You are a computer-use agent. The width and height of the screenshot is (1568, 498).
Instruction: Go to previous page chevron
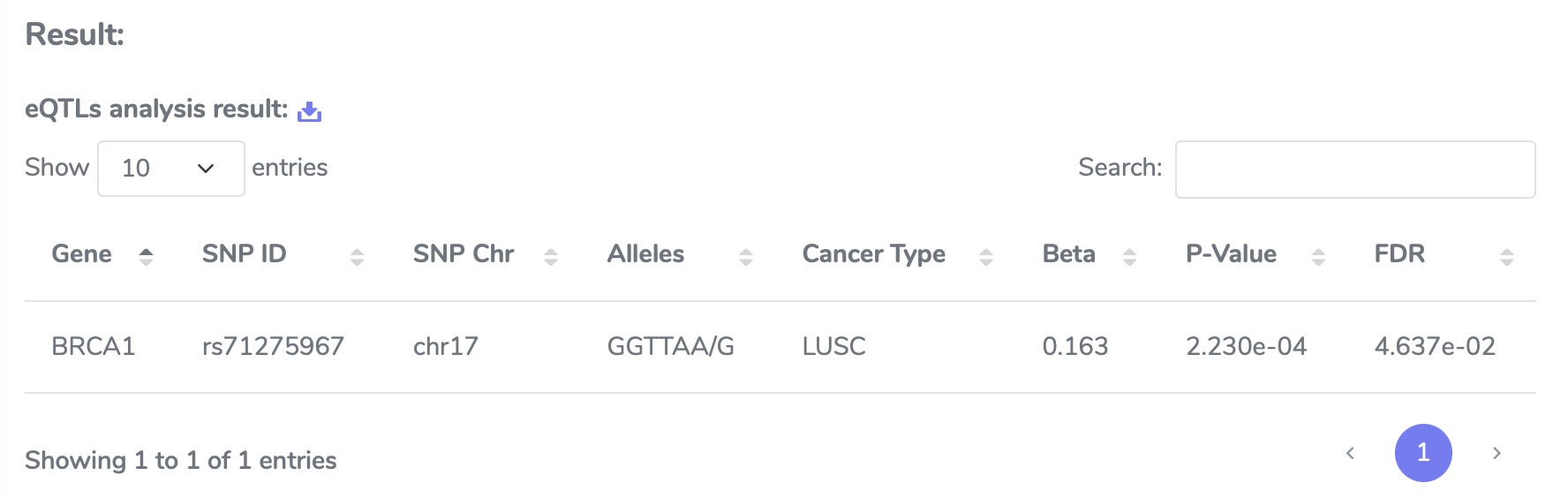[1350, 453]
